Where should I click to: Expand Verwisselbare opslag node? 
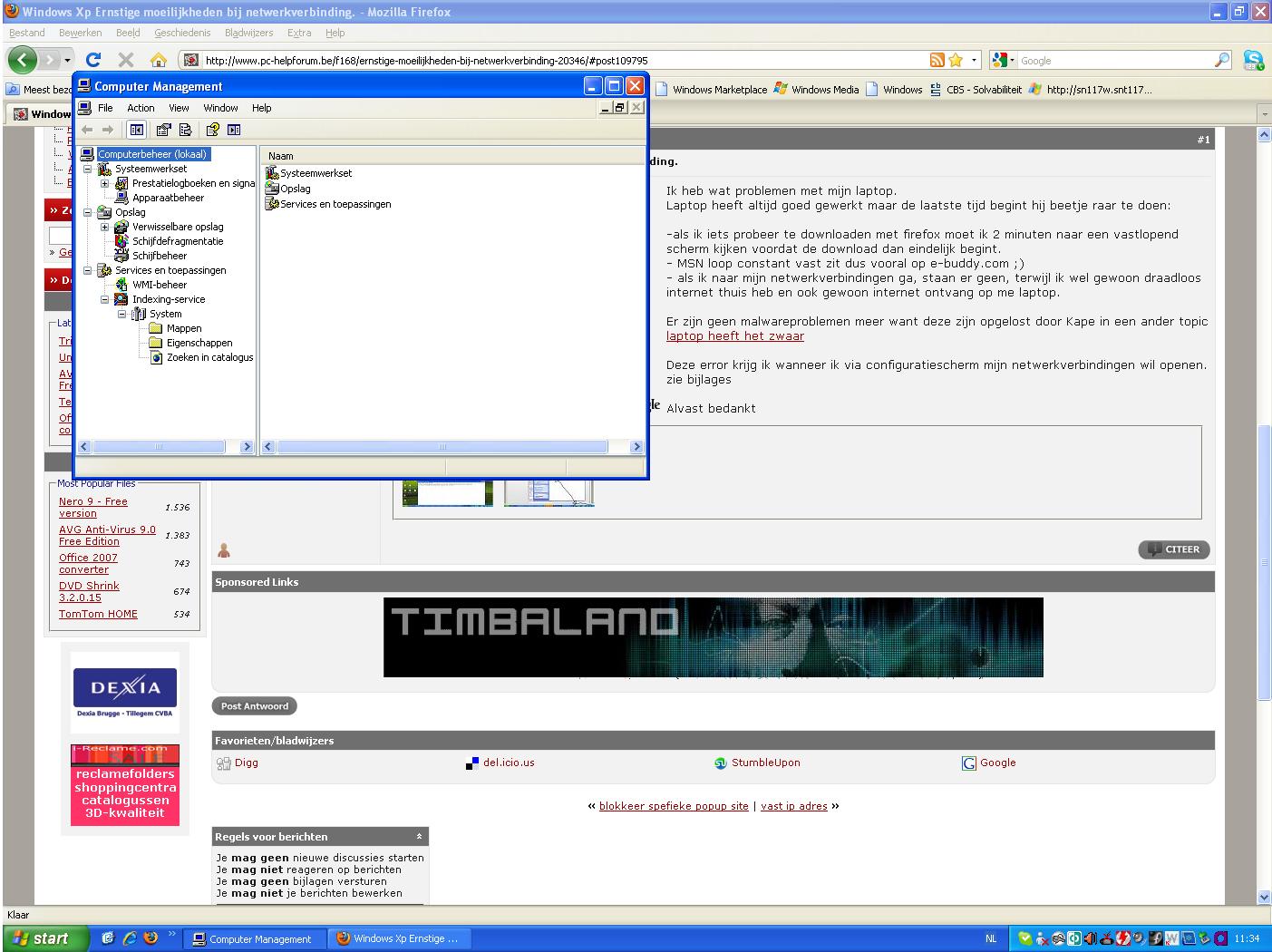point(105,227)
